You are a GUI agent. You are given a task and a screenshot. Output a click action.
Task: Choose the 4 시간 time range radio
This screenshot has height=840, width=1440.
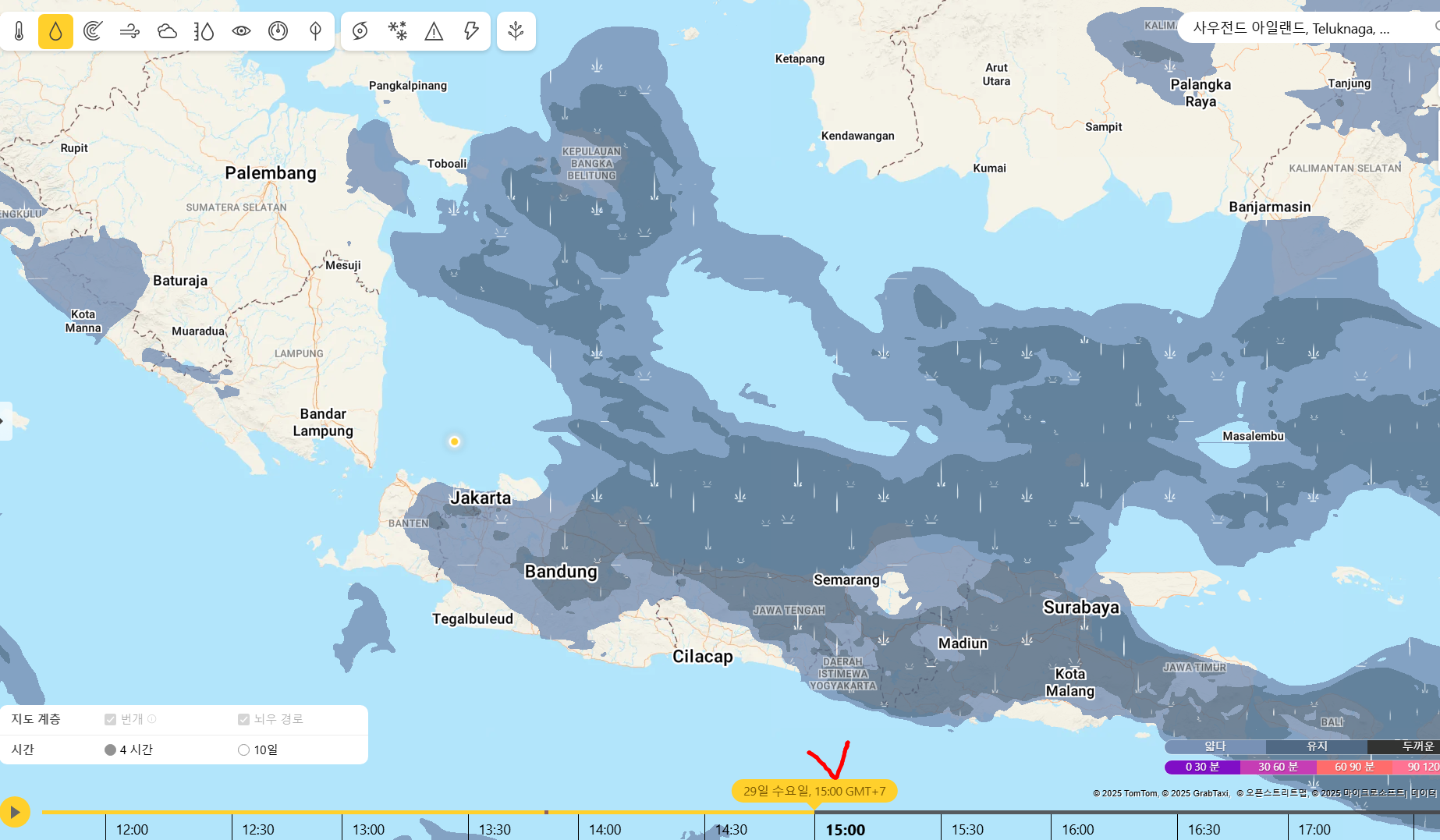111,750
